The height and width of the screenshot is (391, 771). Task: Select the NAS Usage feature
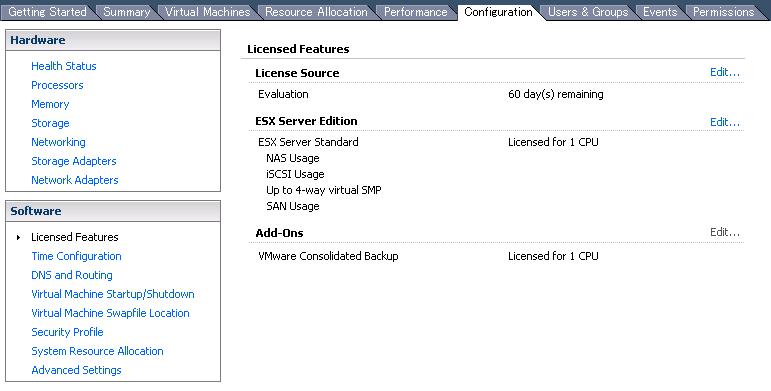tap(293, 158)
